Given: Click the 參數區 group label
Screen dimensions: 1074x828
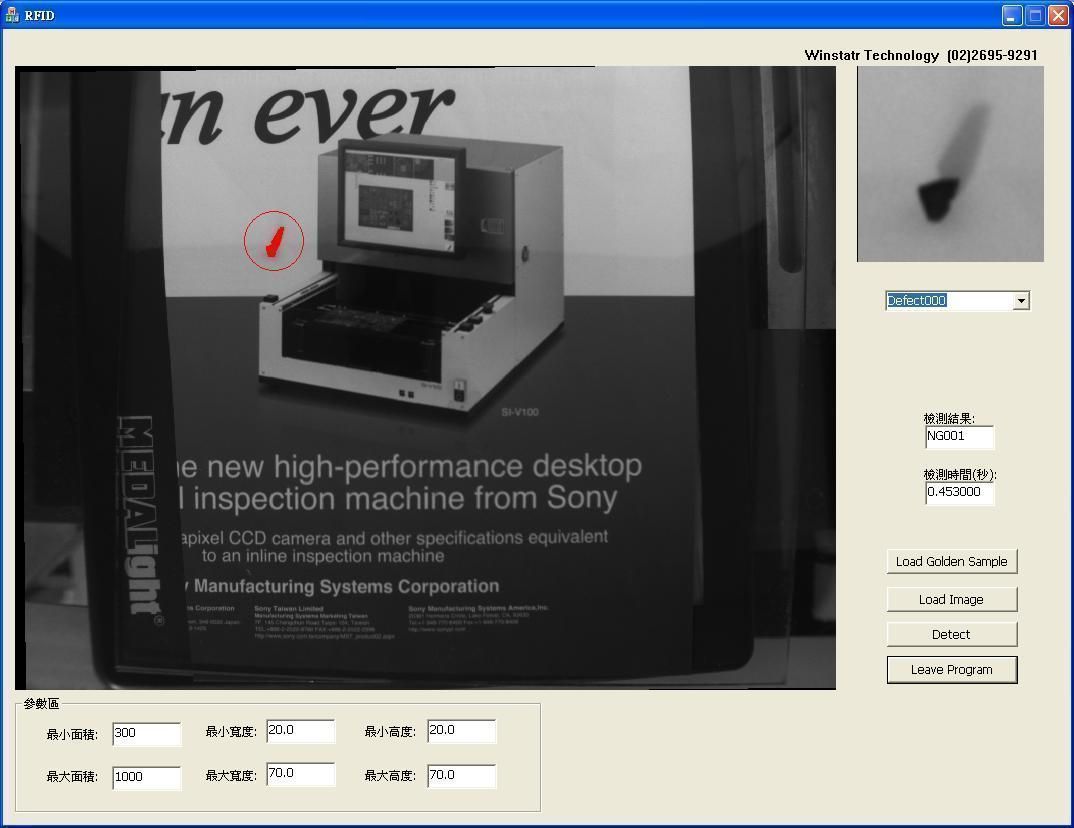Looking at the screenshot, I should pos(41,703).
